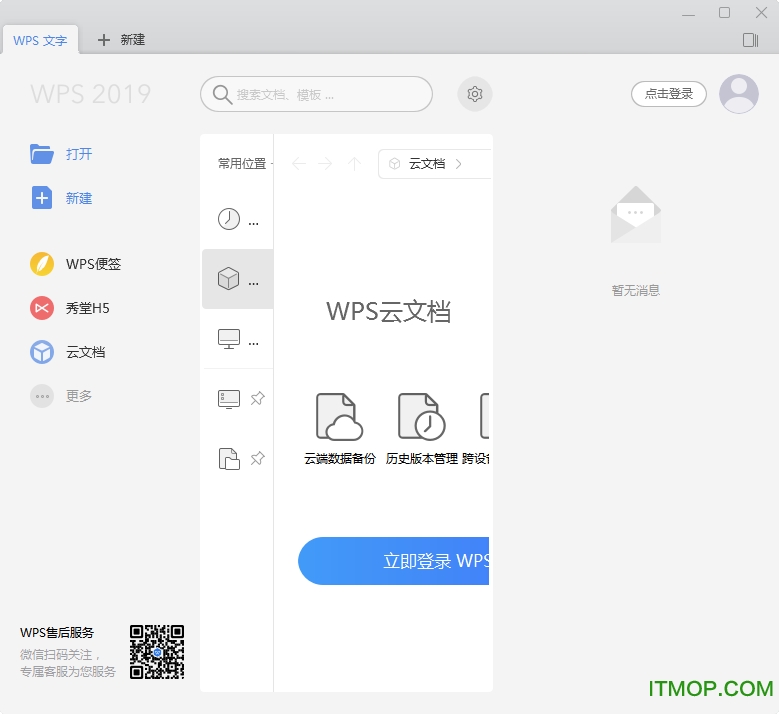Click the WPS便签 label

[93, 264]
